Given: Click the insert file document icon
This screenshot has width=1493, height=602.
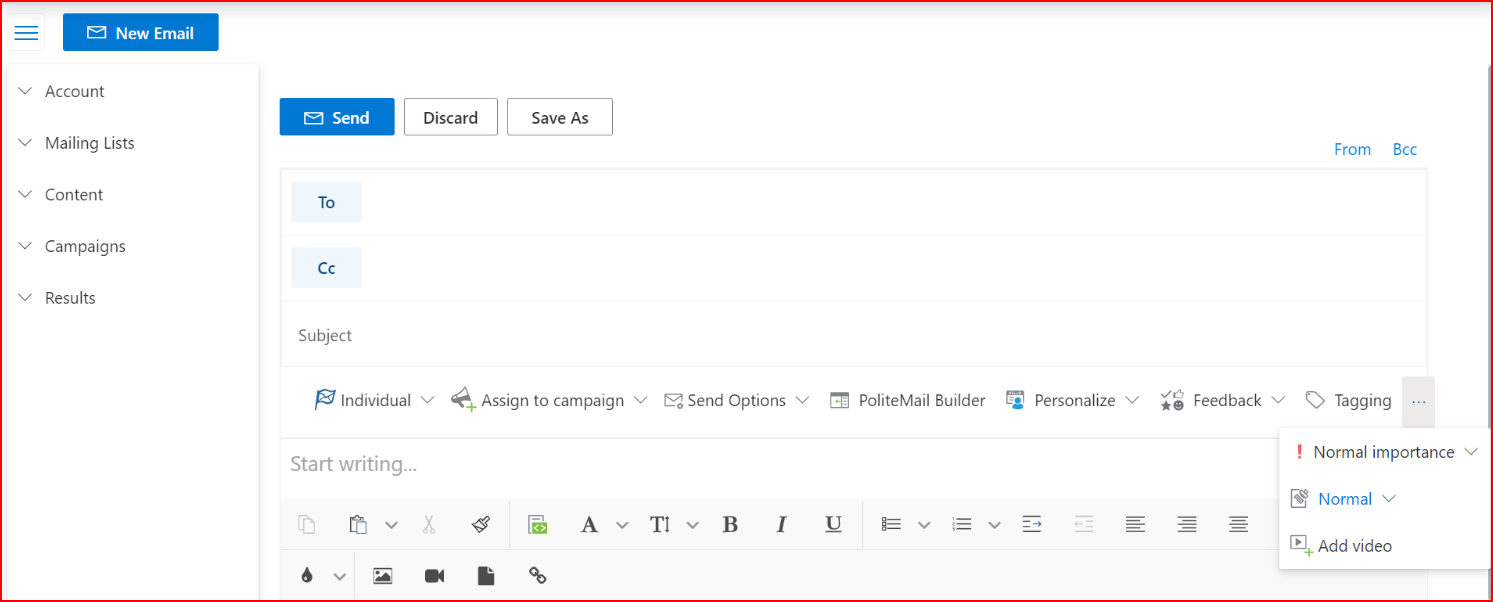Looking at the screenshot, I should click(x=485, y=576).
